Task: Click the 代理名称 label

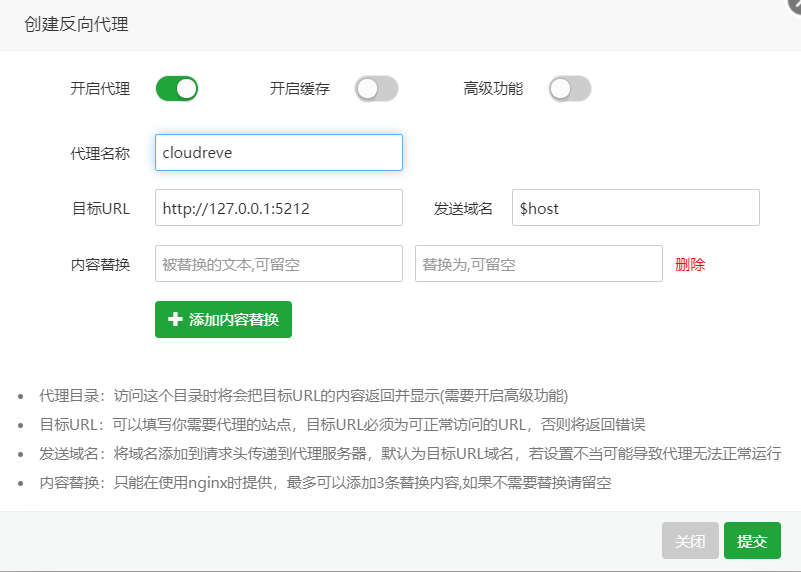Action: tap(100, 153)
